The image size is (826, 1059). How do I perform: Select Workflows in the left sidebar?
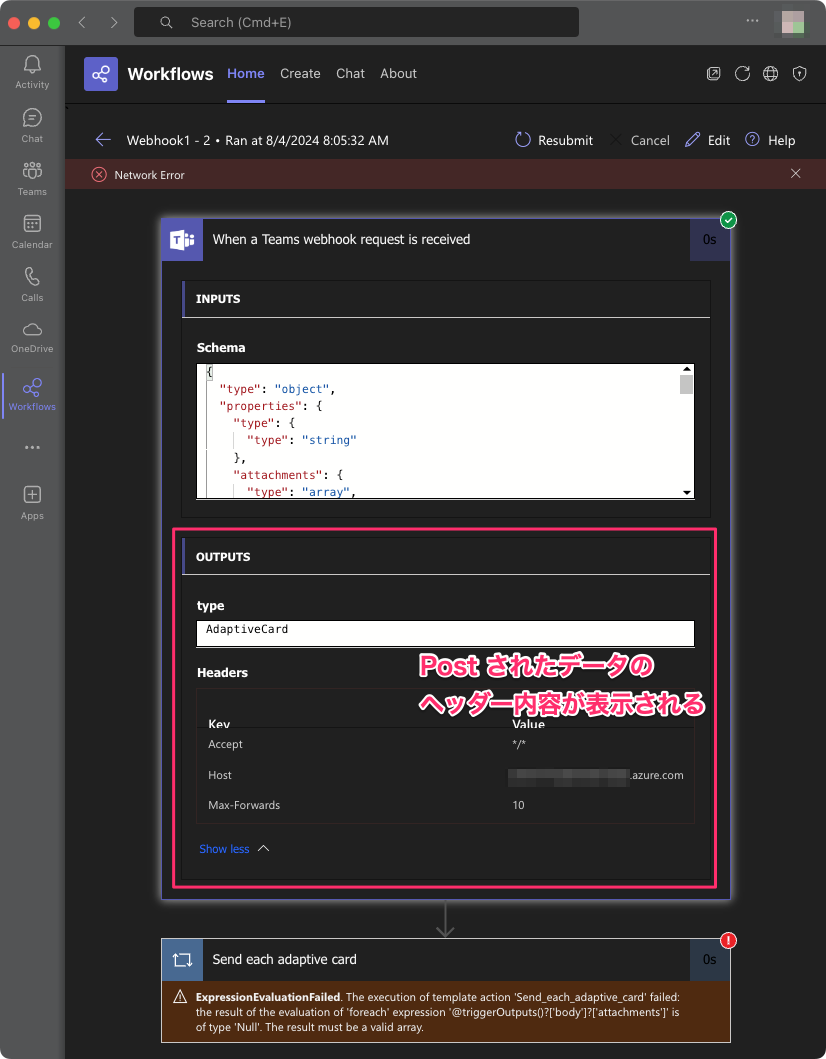click(32, 395)
